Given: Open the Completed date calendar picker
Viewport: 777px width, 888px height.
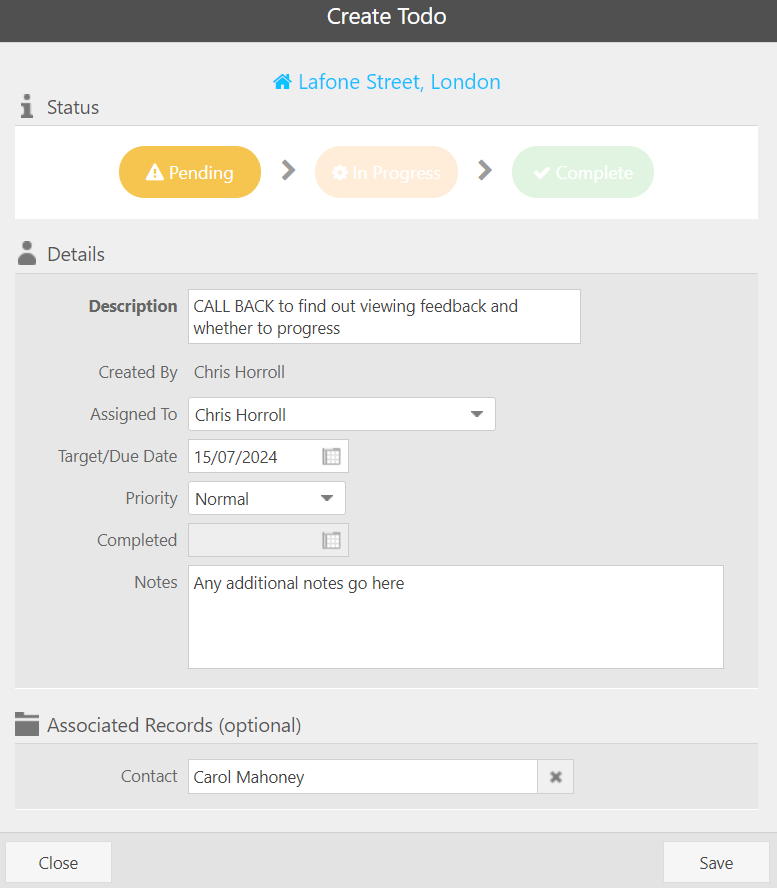Looking at the screenshot, I should (331, 540).
